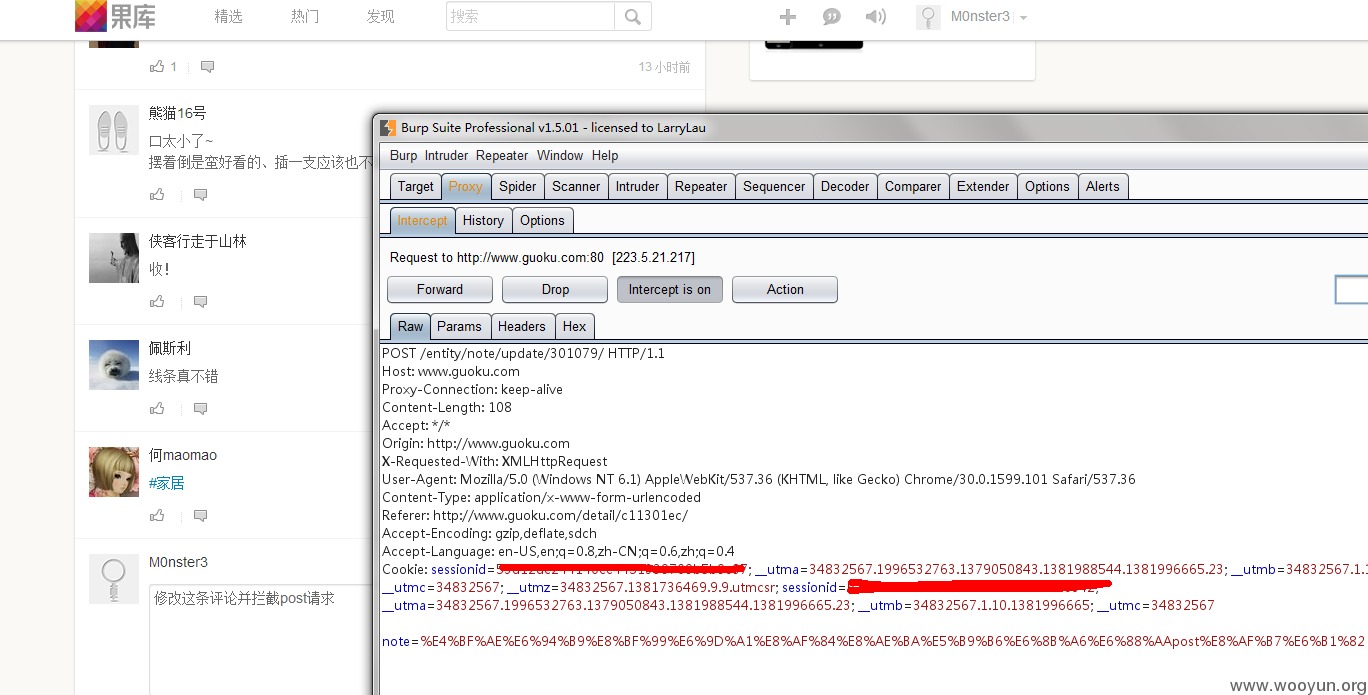
Task: Click 熊猫16号's shoes avatar
Action: tap(114, 130)
